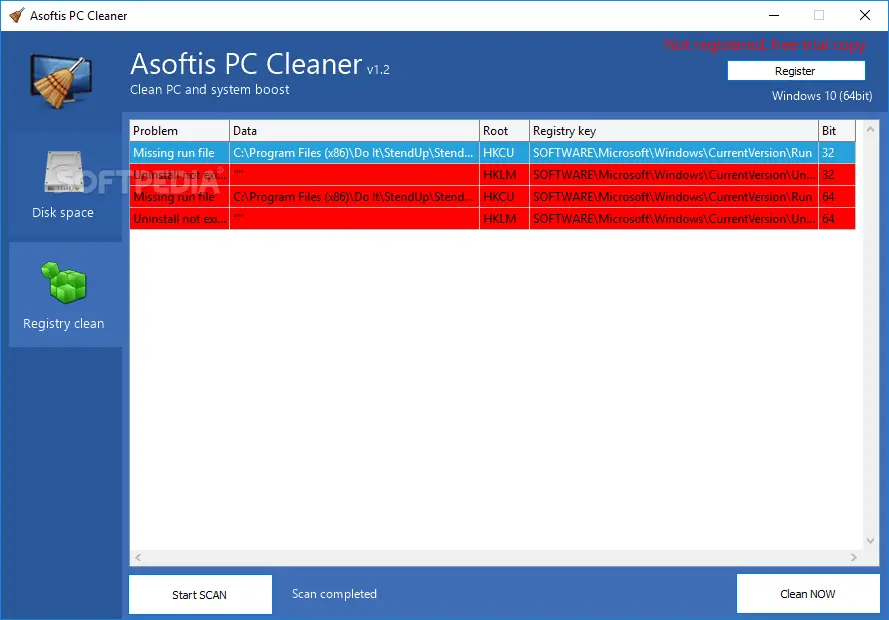
Task: Click the broom and monitor app logo
Action: point(61,81)
